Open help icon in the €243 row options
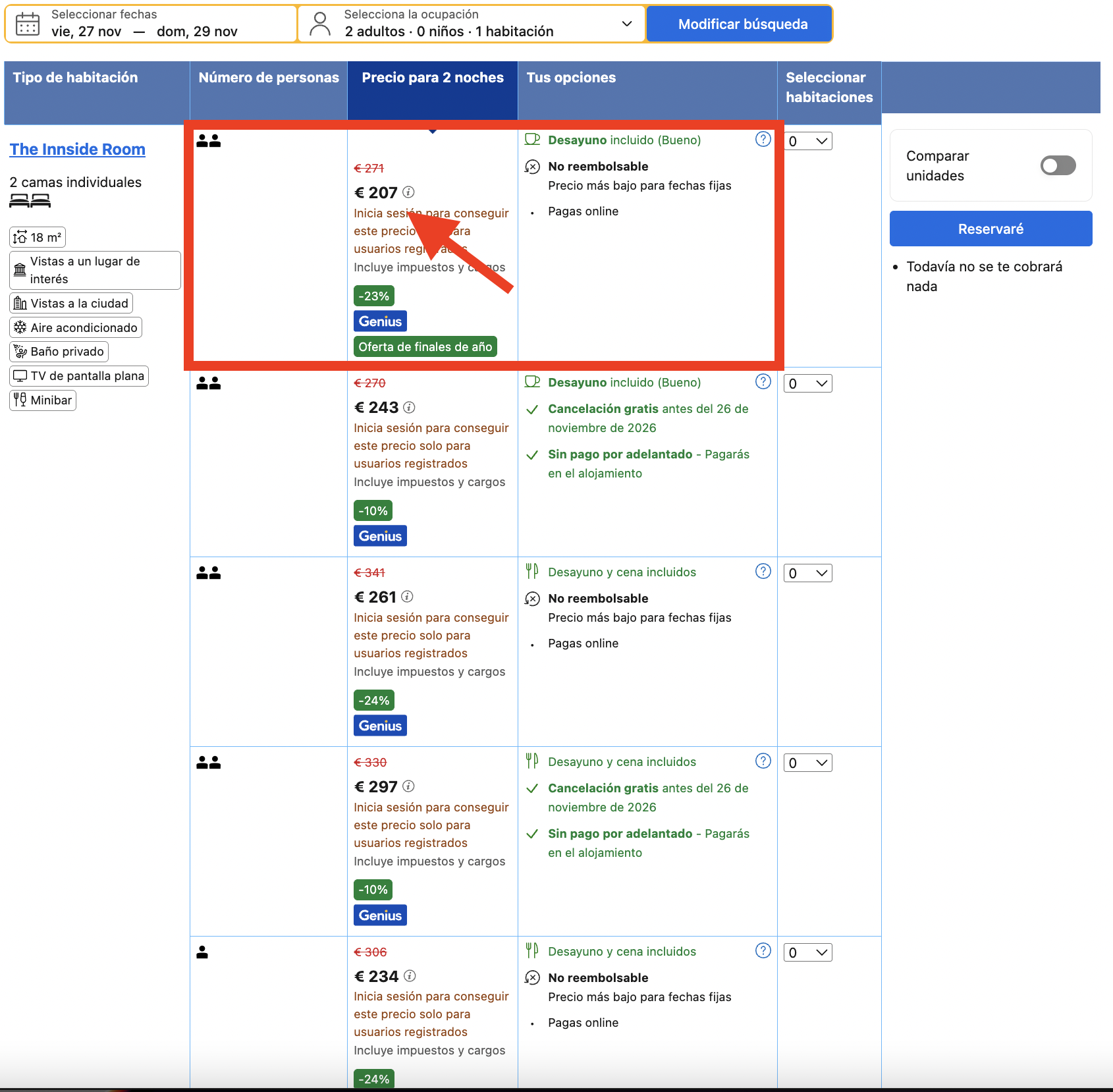The width and height of the screenshot is (1113, 1092). pyautogui.click(x=763, y=382)
